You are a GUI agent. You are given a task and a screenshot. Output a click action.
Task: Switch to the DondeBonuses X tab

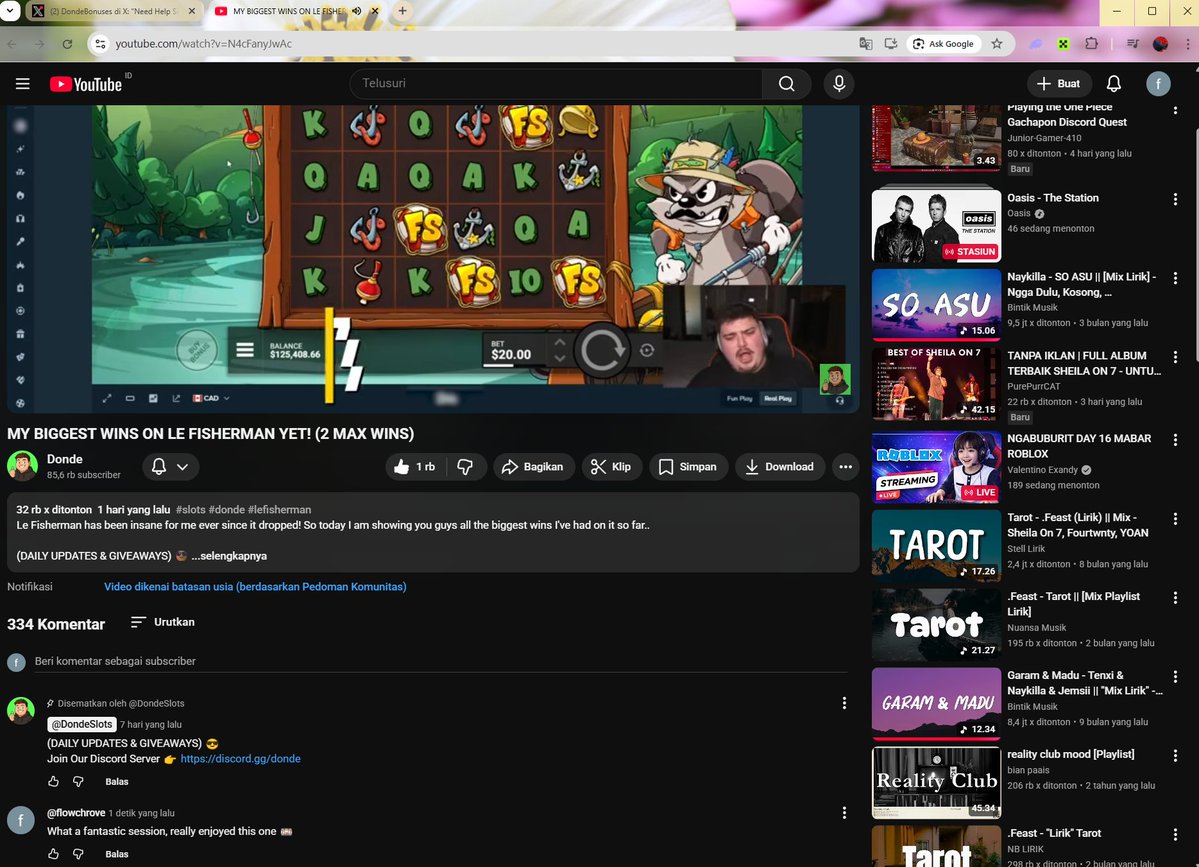115,11
